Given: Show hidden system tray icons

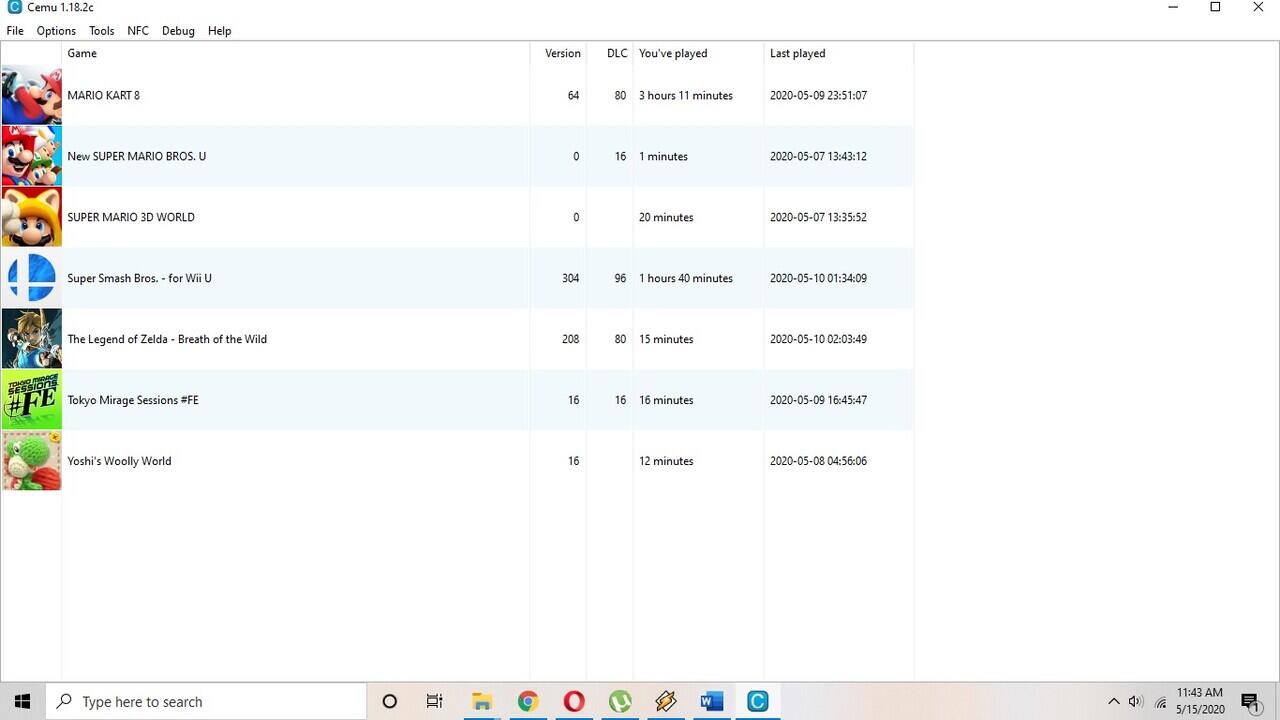Looking at the screenshot, I should click(1113, 701).
